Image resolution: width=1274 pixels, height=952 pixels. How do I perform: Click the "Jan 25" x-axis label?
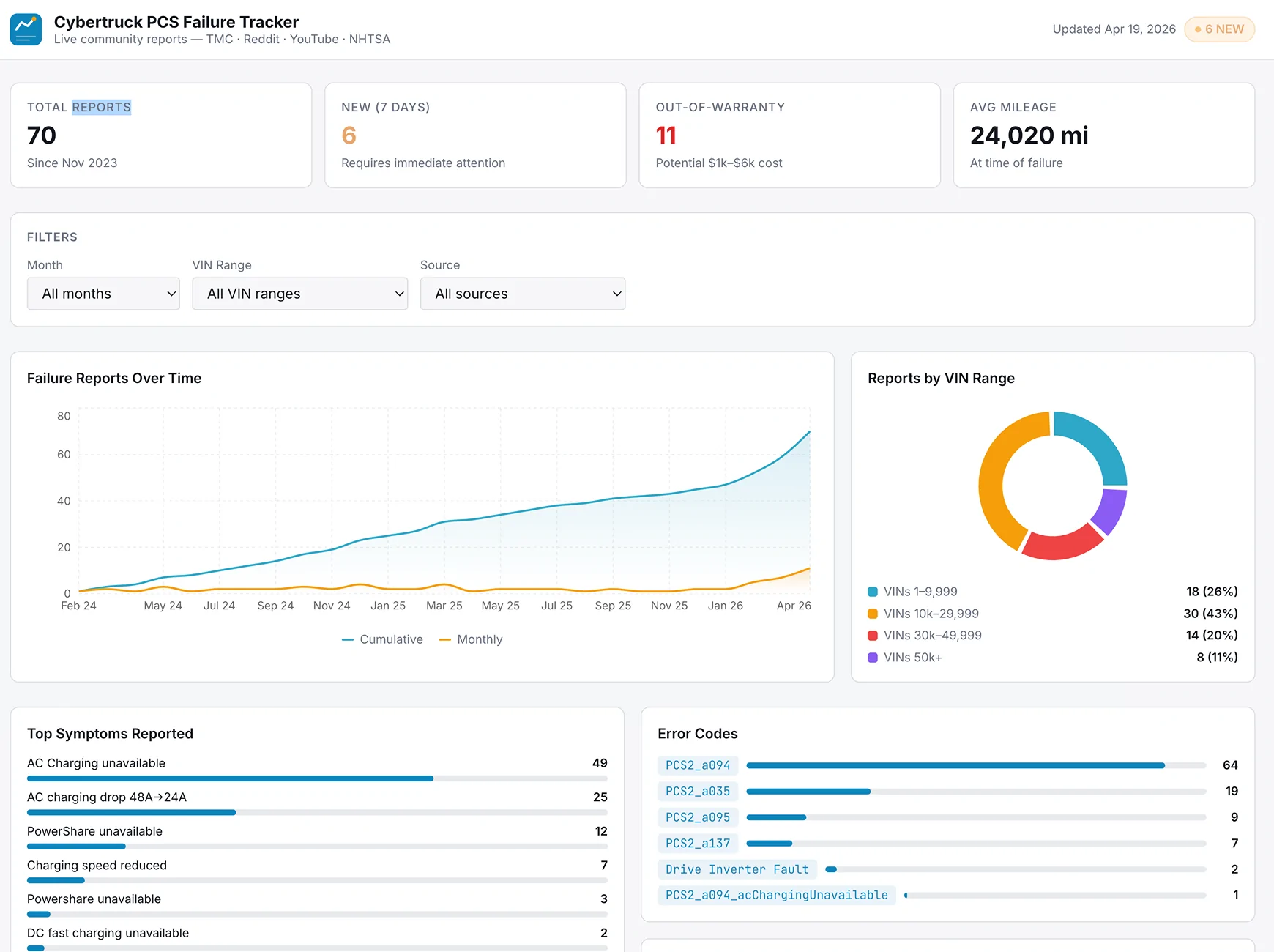(388, 606)
